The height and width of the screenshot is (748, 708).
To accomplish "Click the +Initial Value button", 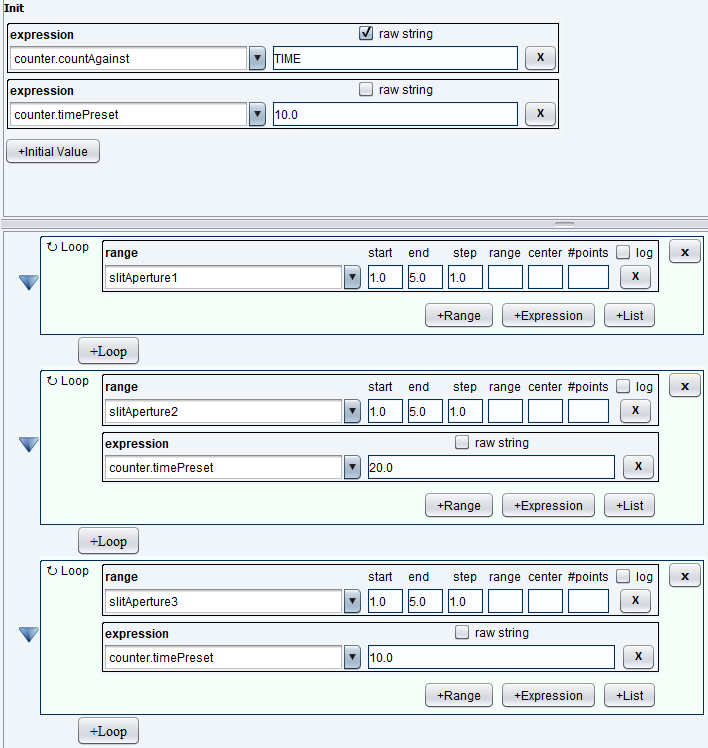I will [x=53, y=151].
